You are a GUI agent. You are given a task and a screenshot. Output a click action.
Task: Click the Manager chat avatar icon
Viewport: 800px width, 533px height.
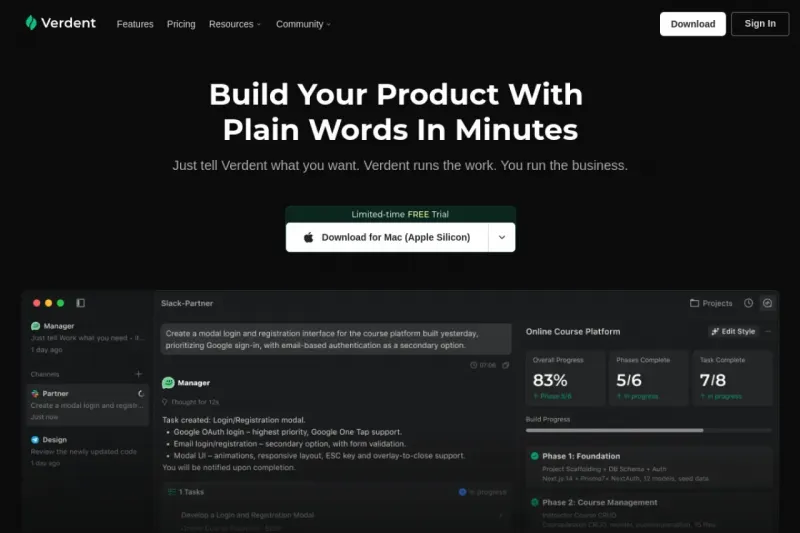168,383
